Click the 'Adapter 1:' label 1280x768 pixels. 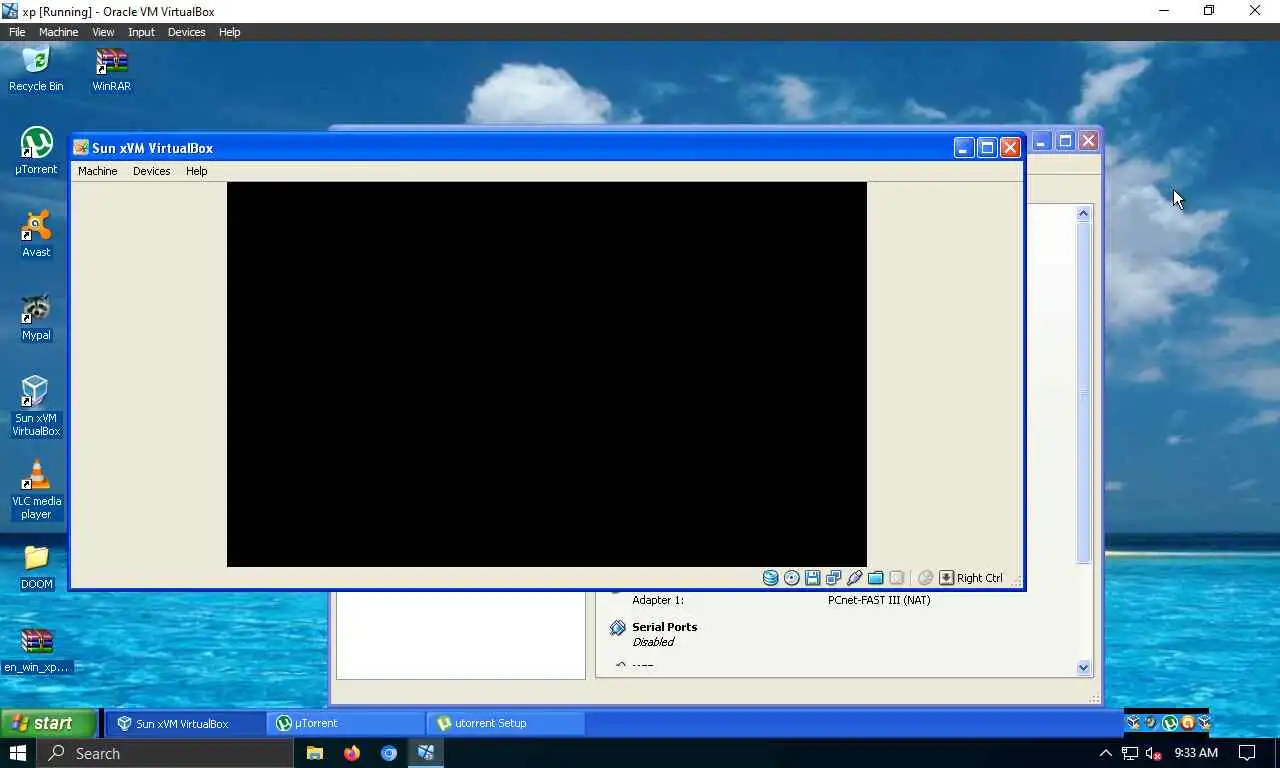pos(658,600)
